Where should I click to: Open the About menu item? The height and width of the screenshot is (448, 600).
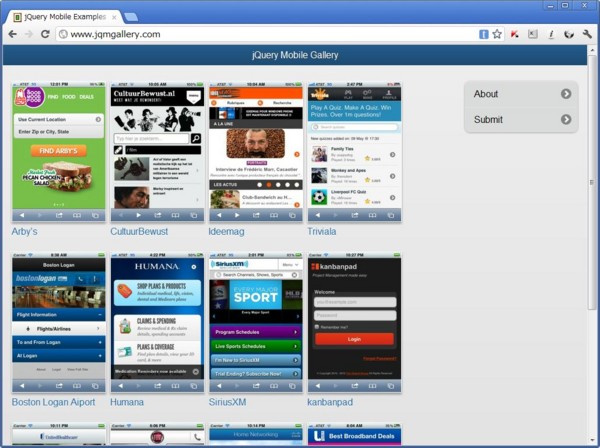pyautogui.click(x=521, y=94)
